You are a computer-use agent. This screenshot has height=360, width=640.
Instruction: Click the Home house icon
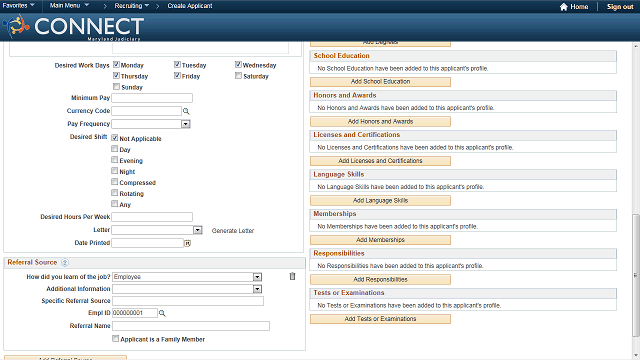point(564,7)
